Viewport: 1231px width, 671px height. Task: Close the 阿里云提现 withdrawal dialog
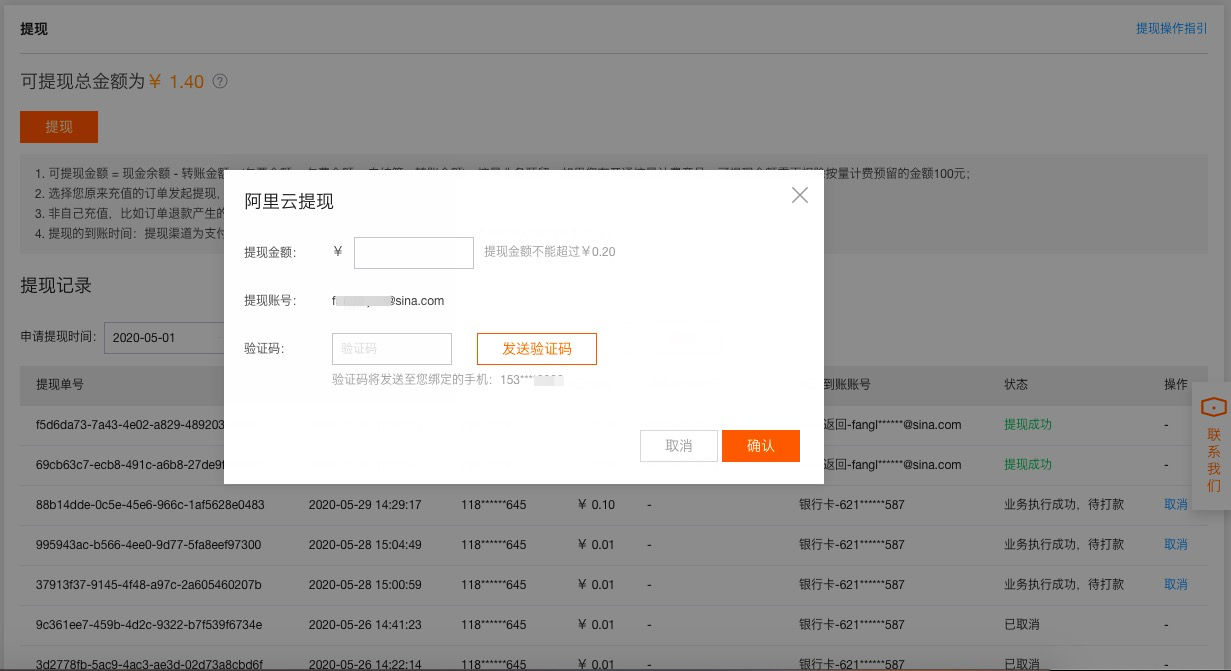point(799,196)
